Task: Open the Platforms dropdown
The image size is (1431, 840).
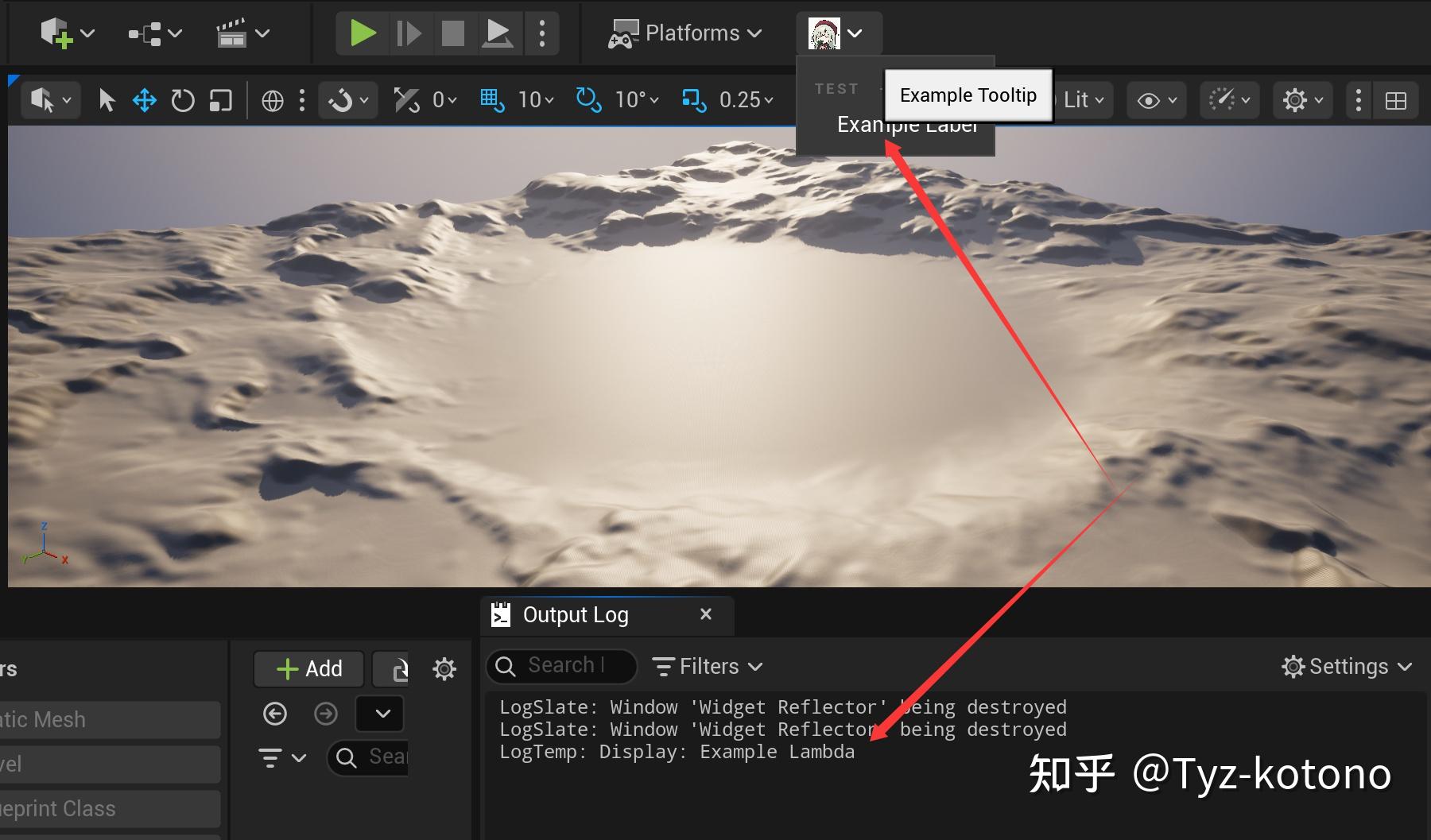Action: (687, 33)
